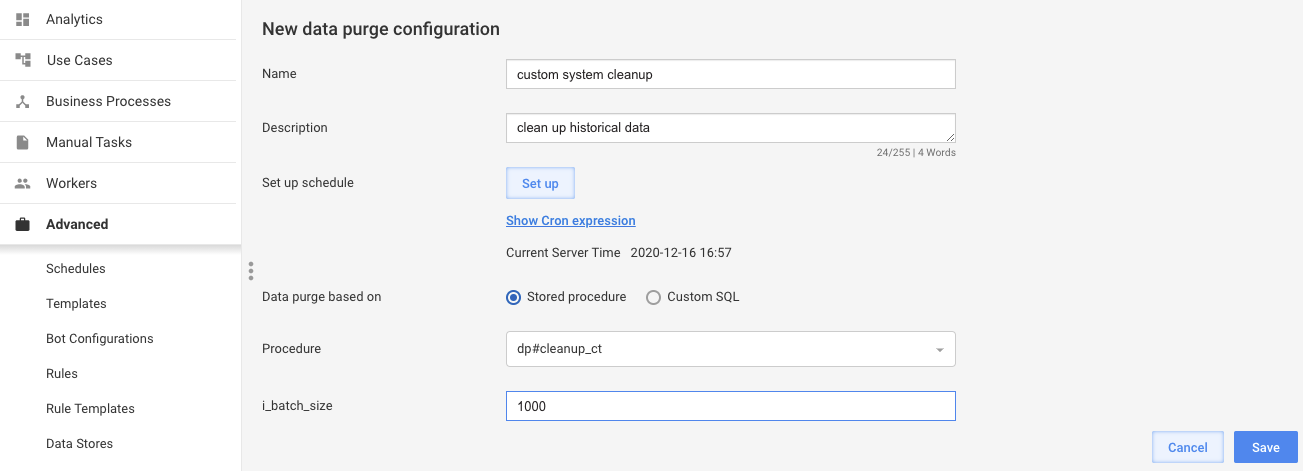Screen dimensions: 1303x471
Task: Click the Workers people icon
Action: pos(22,183)
